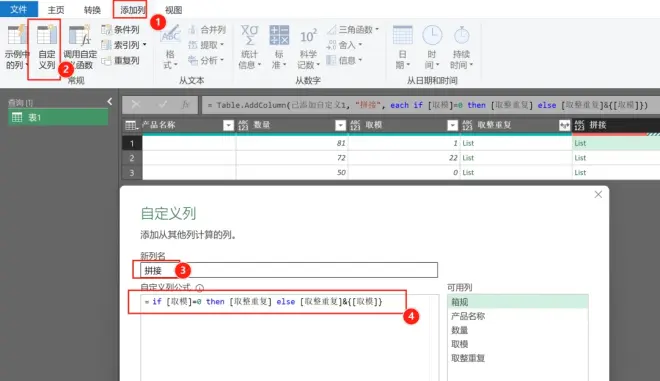The height and width of the screenshot is (381, 660).
Task: Add a 条件列
Action: click(x=121, y=29)
